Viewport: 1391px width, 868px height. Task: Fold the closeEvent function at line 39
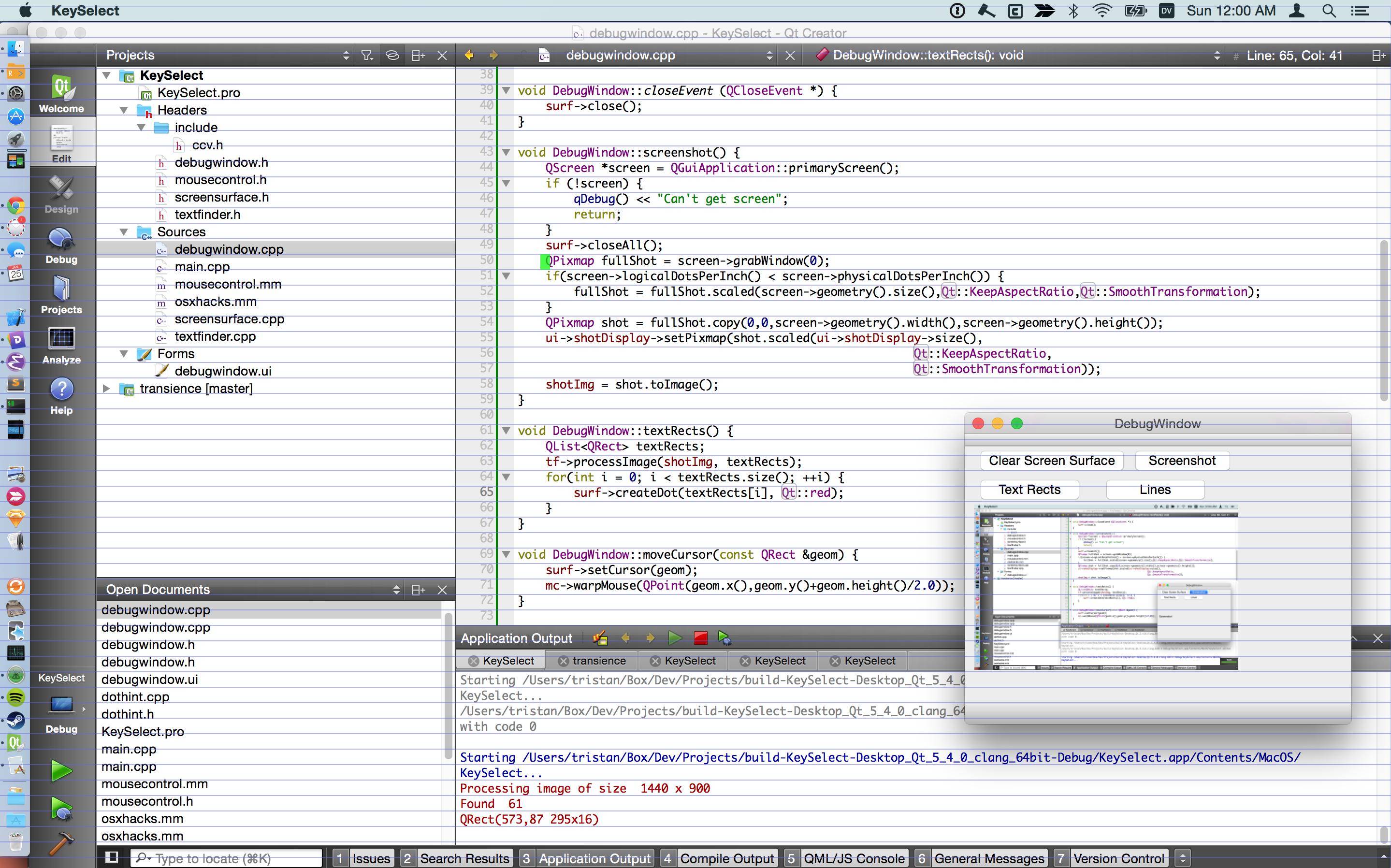coord(507,90)
